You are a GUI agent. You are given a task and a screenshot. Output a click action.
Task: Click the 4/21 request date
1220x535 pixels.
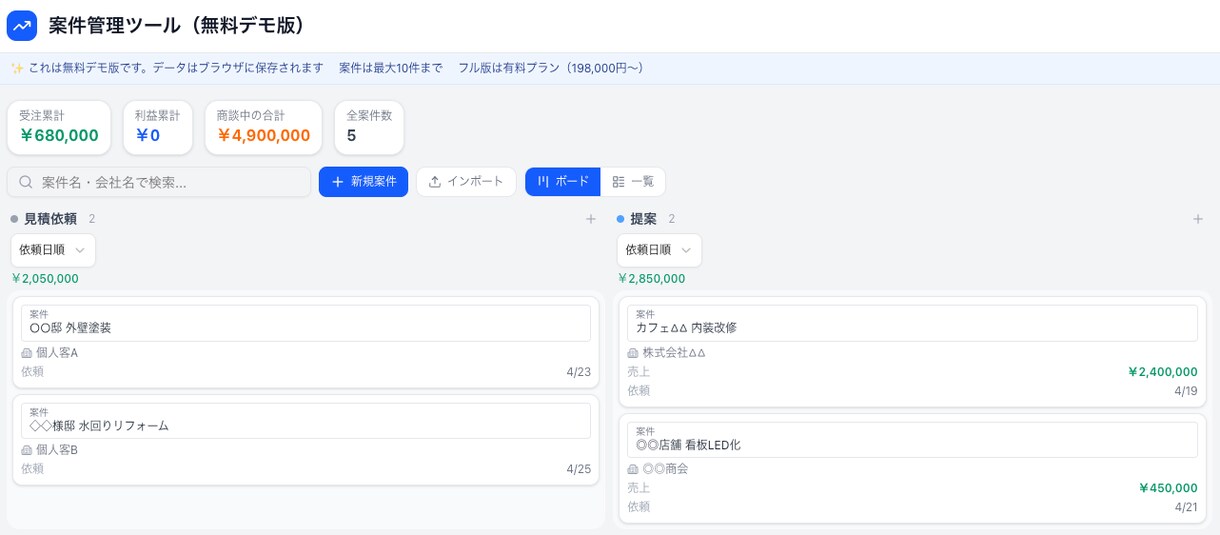tap(1185, 507)
